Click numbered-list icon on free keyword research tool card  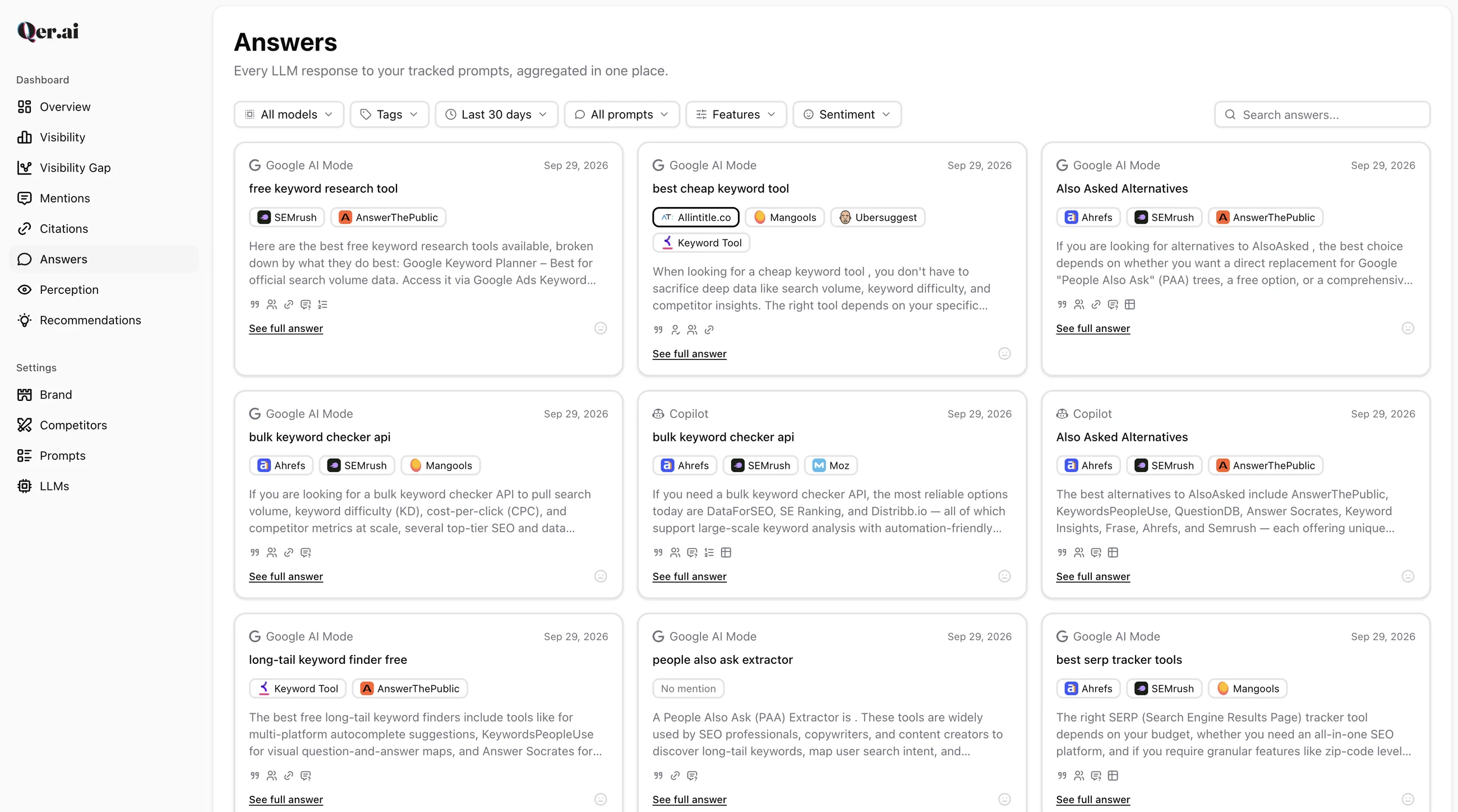[322, 305]
